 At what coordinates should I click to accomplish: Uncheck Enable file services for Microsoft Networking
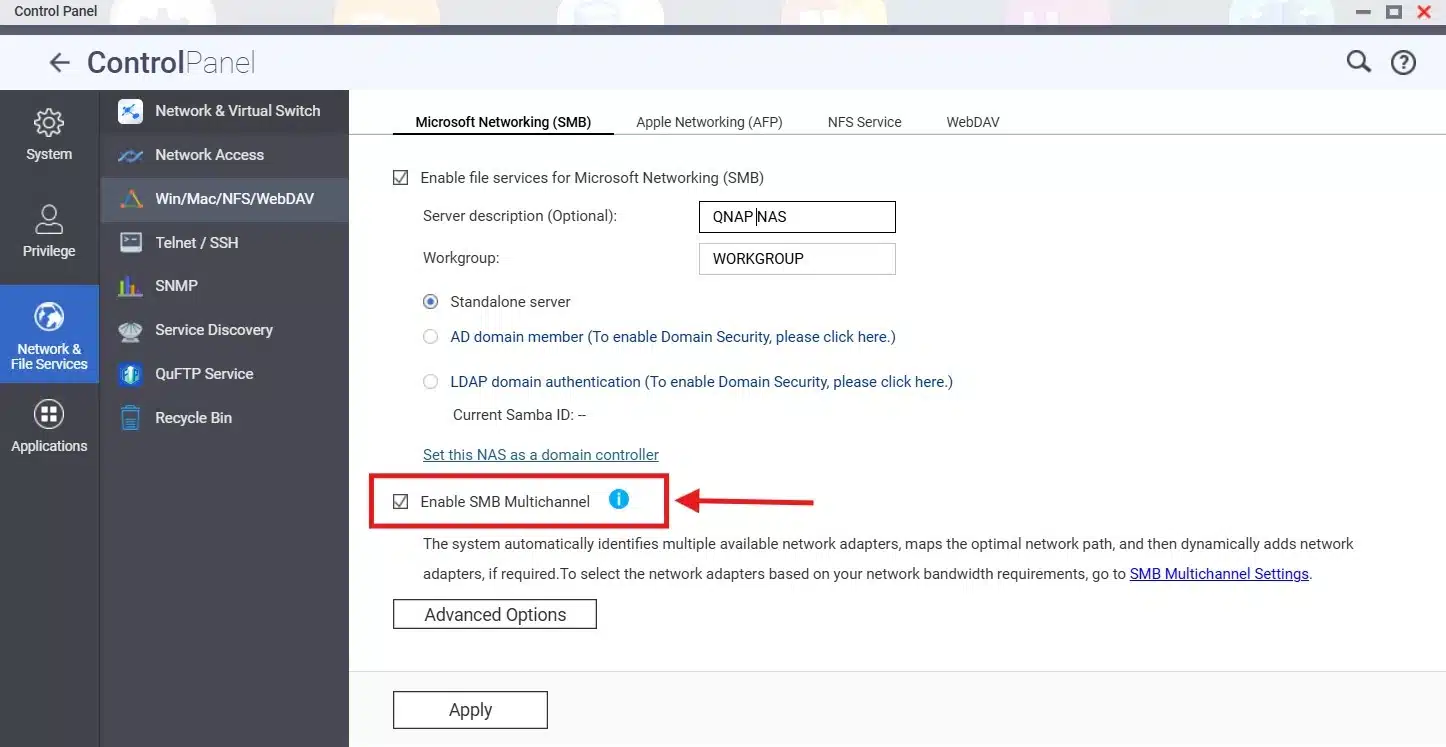(400, 177)
